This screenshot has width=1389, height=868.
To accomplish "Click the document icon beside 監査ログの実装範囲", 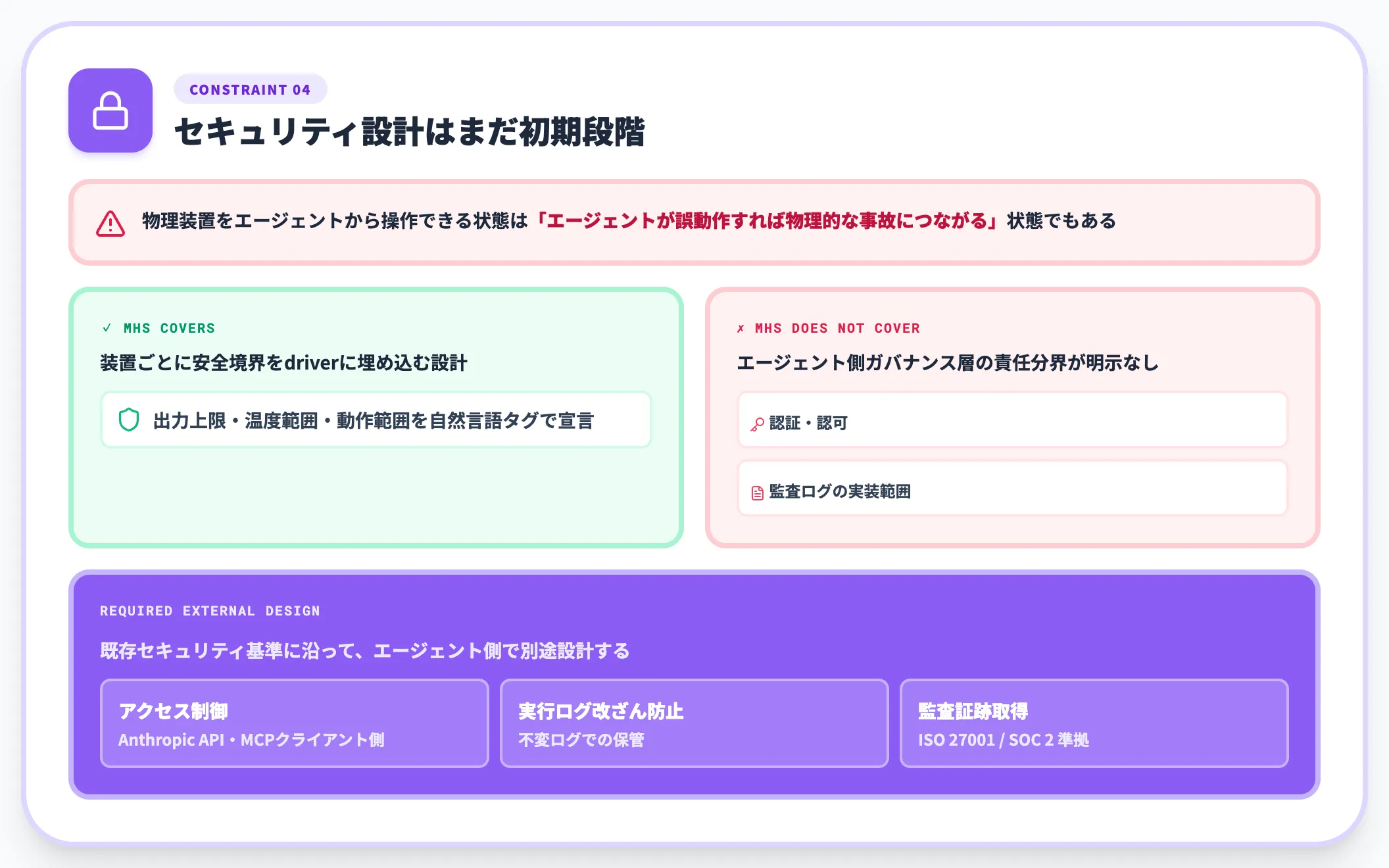I will [x=758, y=493].
